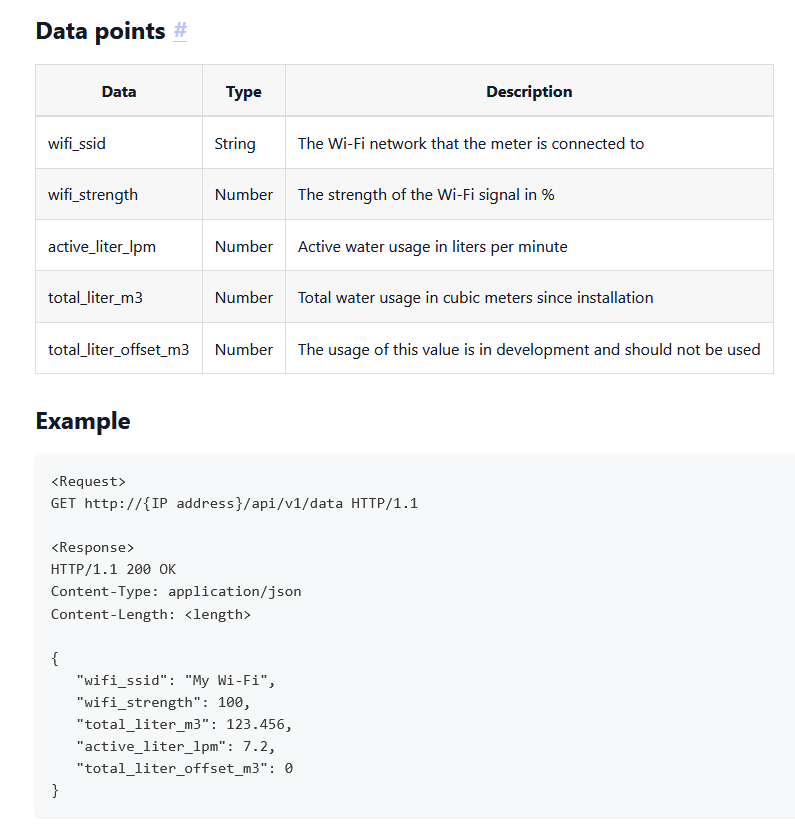This screenshot has width=795, height=826.
Task: Click the HTTP/1.1 200 OK line
Action: tap(113, 569)
